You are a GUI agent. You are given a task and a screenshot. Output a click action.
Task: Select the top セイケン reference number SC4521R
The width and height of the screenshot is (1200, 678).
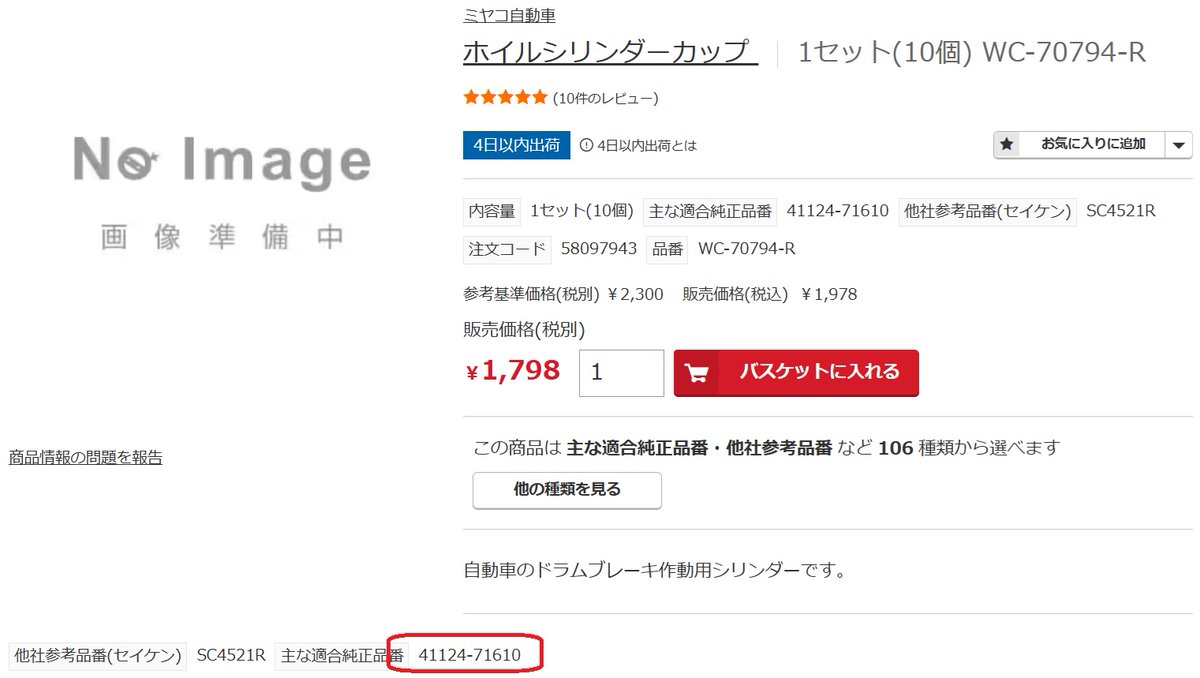(1121, 211)
